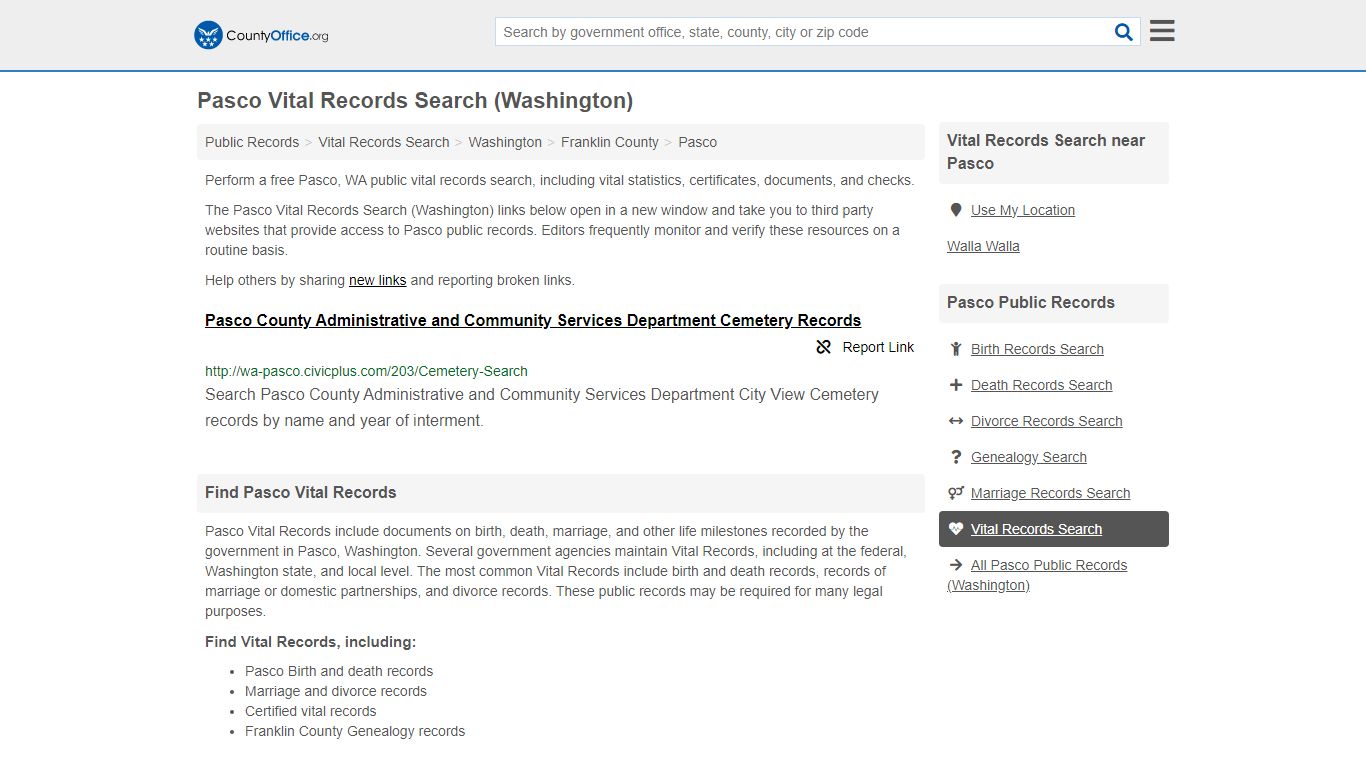This screenshot has height=768, width=1366.
Task: Click the All Pasco Public Records arrow icon
Action: pos(956,565)
